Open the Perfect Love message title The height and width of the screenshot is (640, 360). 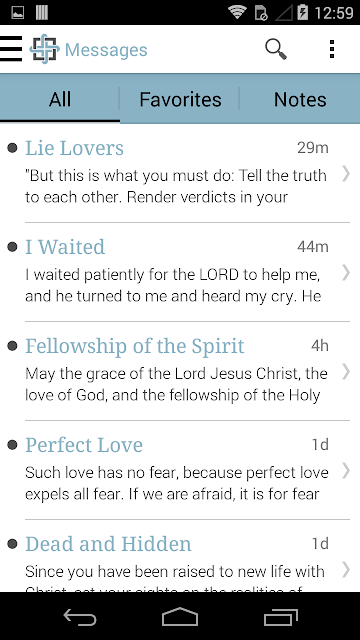point(84,445)
